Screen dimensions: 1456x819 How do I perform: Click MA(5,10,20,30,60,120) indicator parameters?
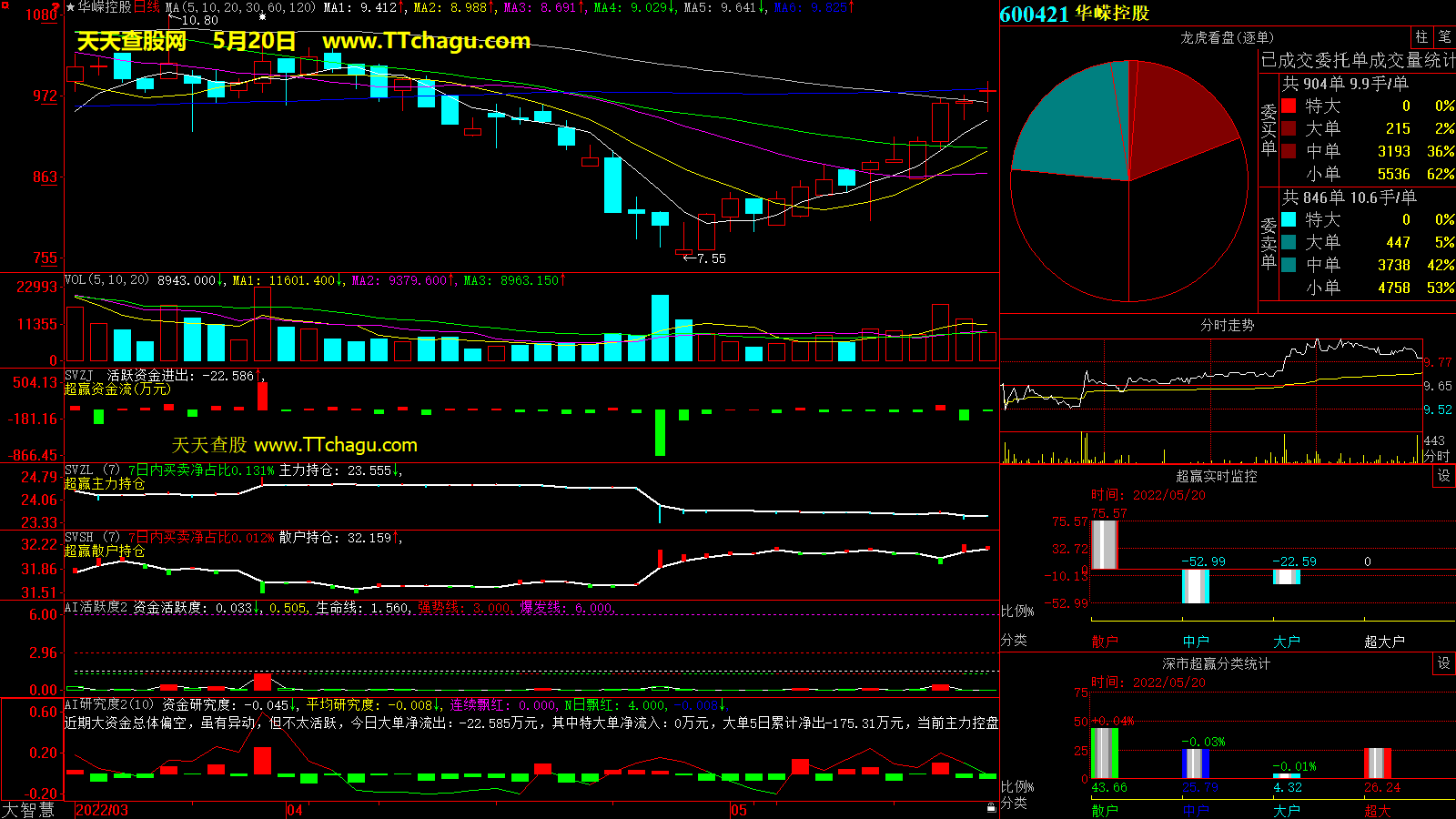[240, 7]
